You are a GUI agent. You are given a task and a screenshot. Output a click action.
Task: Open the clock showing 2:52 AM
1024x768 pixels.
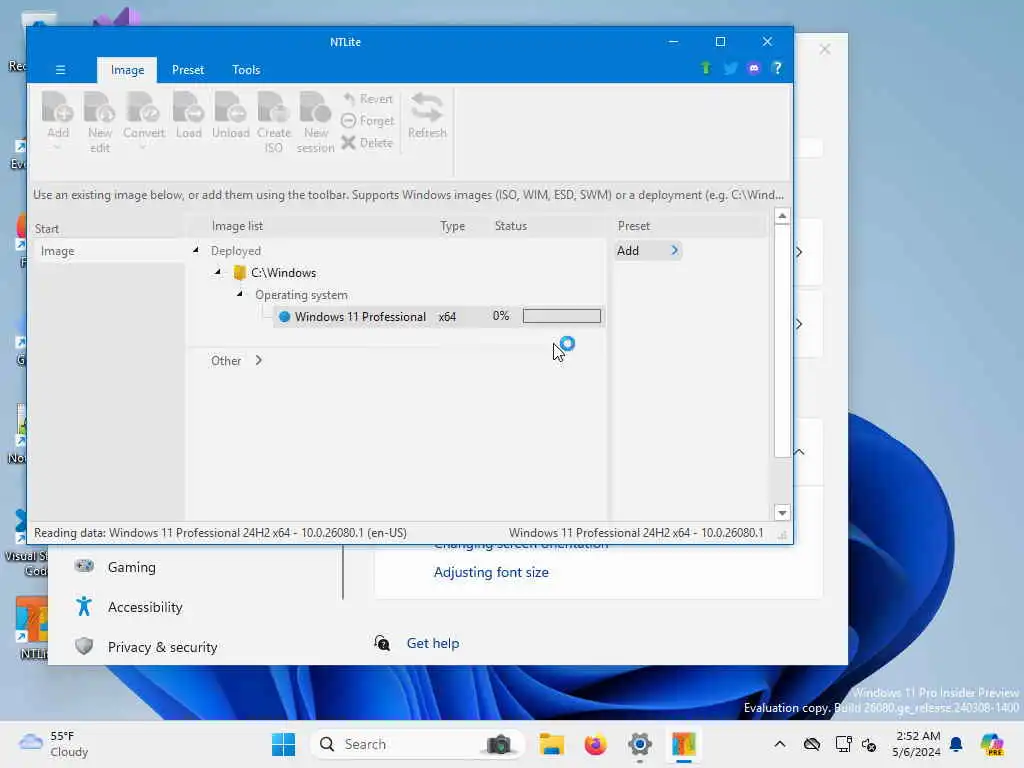click(918, 744)
